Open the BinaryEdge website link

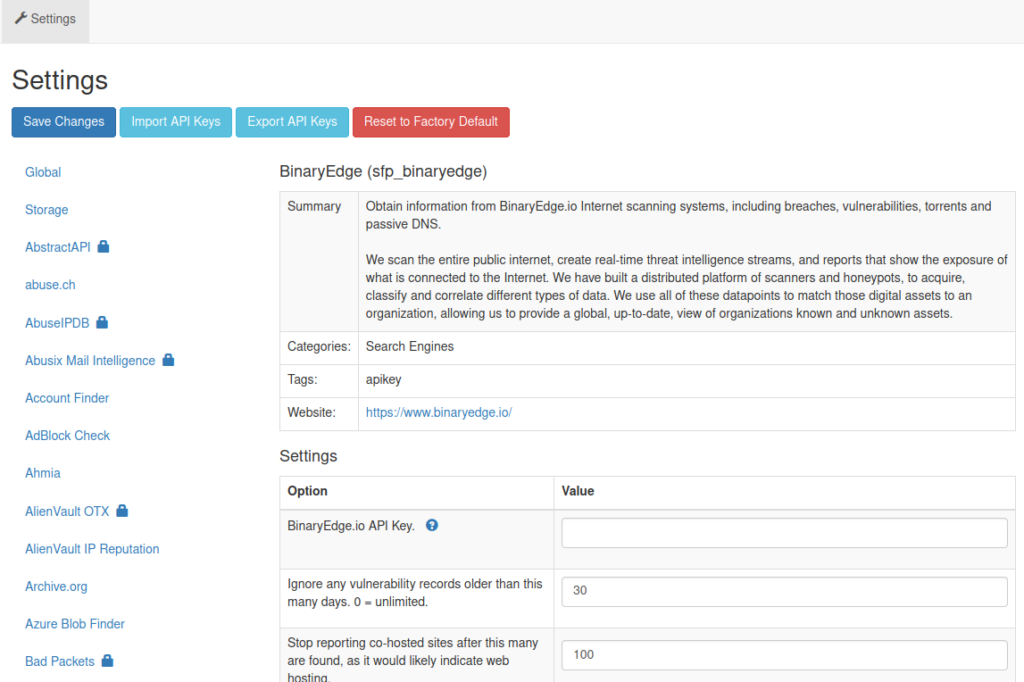pos(439,412)
